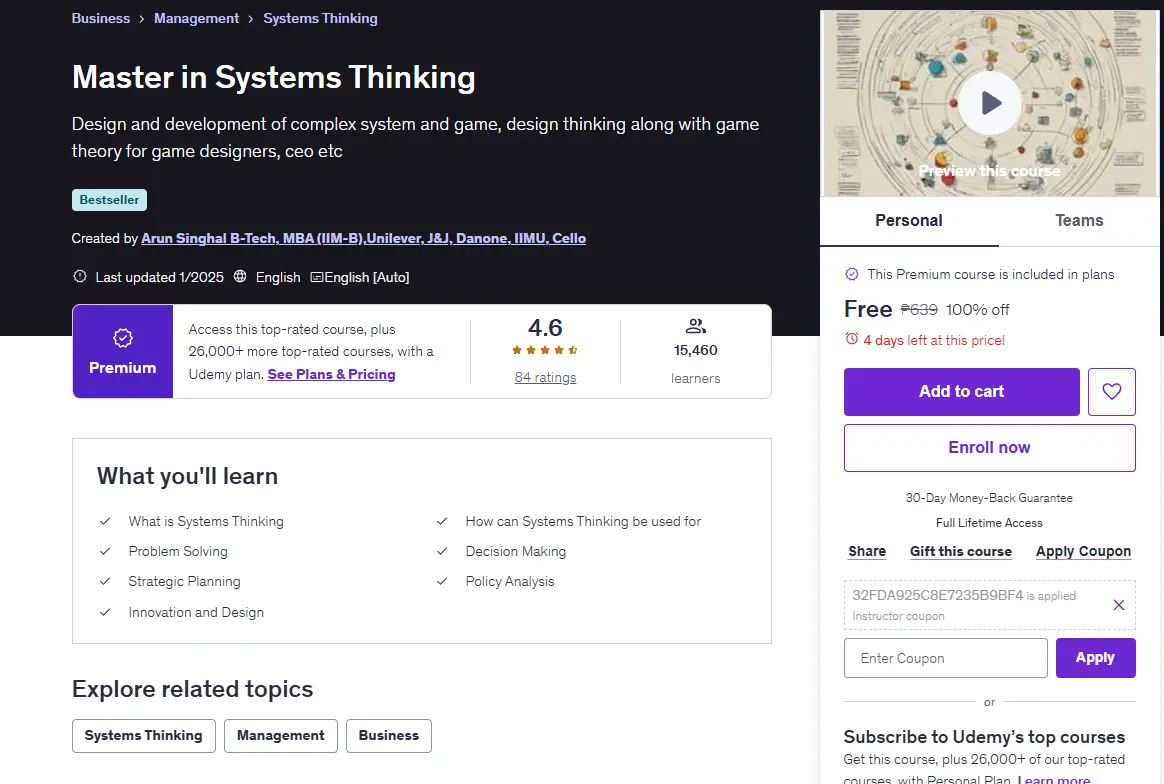Image resolution: width=1164 pixels, height=784 pixels.
Task: Click '4 days left at this price!' text
Action: 934,340
